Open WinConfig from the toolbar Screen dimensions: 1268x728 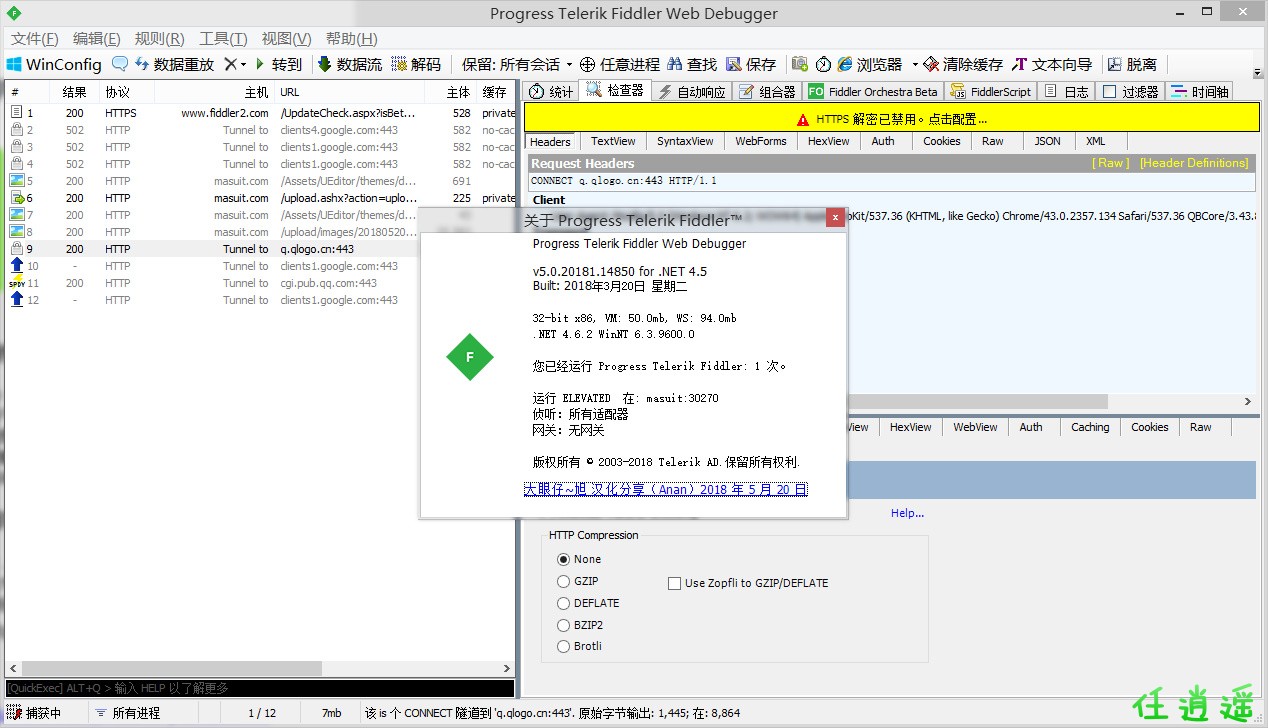54,64
